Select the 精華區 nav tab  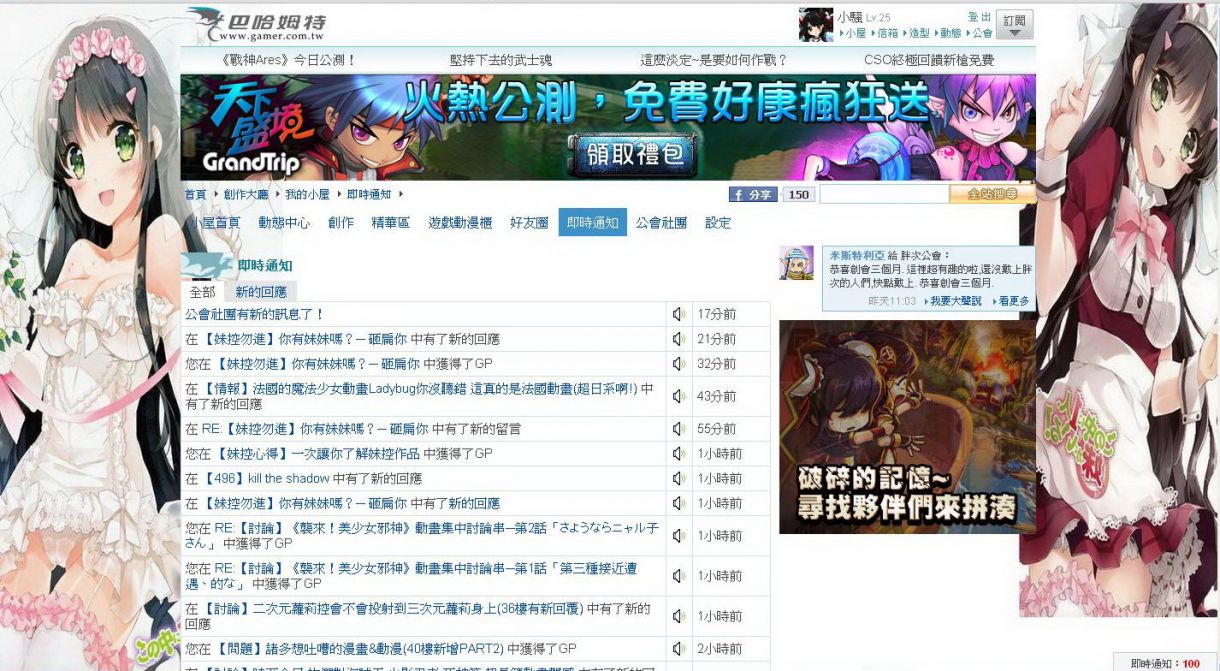391,223
